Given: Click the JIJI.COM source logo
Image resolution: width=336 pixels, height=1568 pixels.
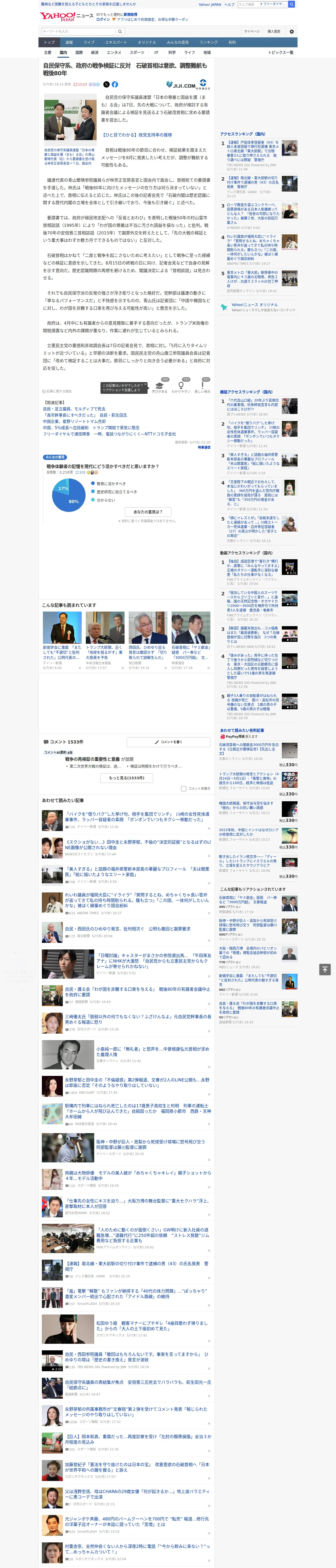Looking at the screenshot, I should (x=181, y=85).
